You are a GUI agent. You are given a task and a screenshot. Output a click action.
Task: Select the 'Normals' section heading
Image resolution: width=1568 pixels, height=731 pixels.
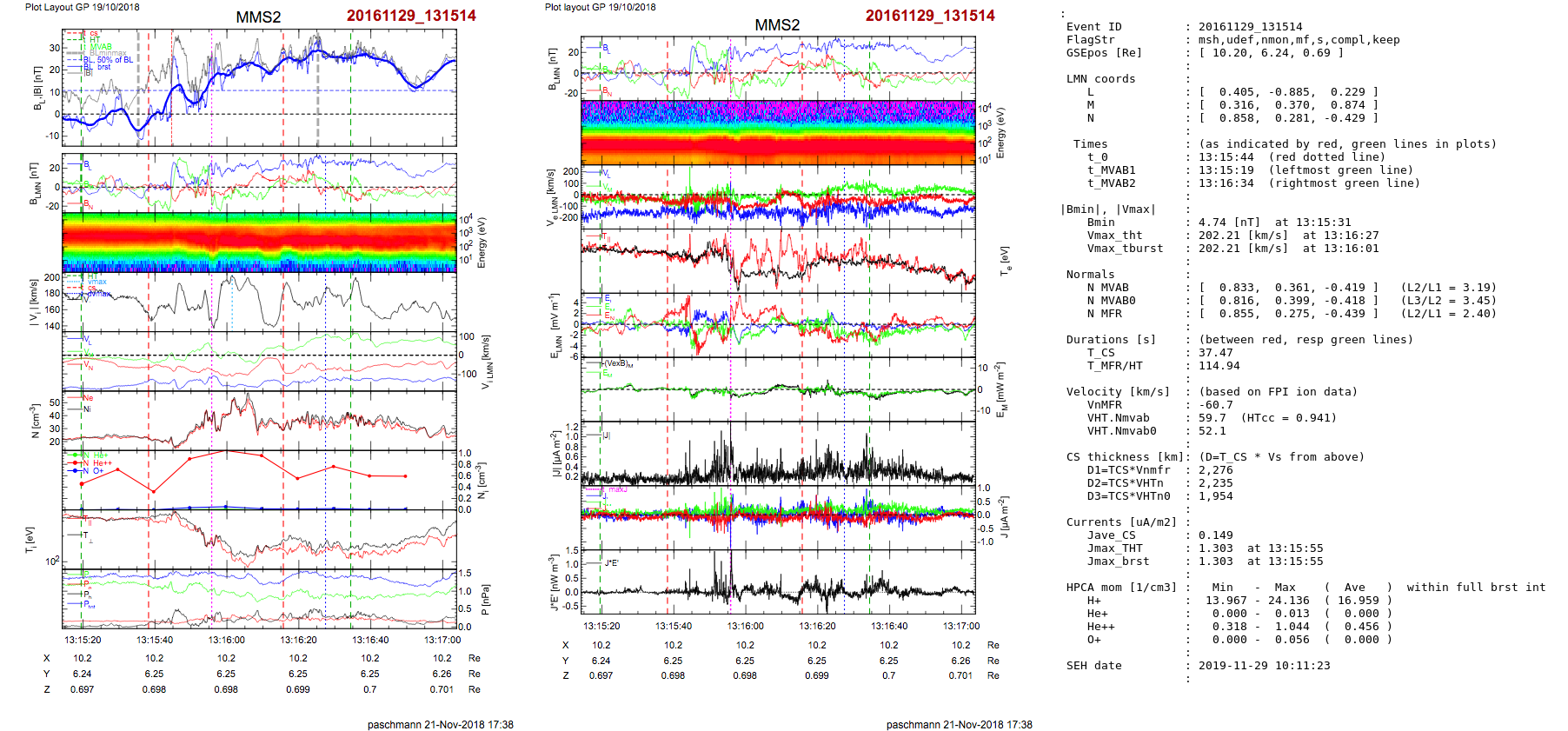[1090, 275]
